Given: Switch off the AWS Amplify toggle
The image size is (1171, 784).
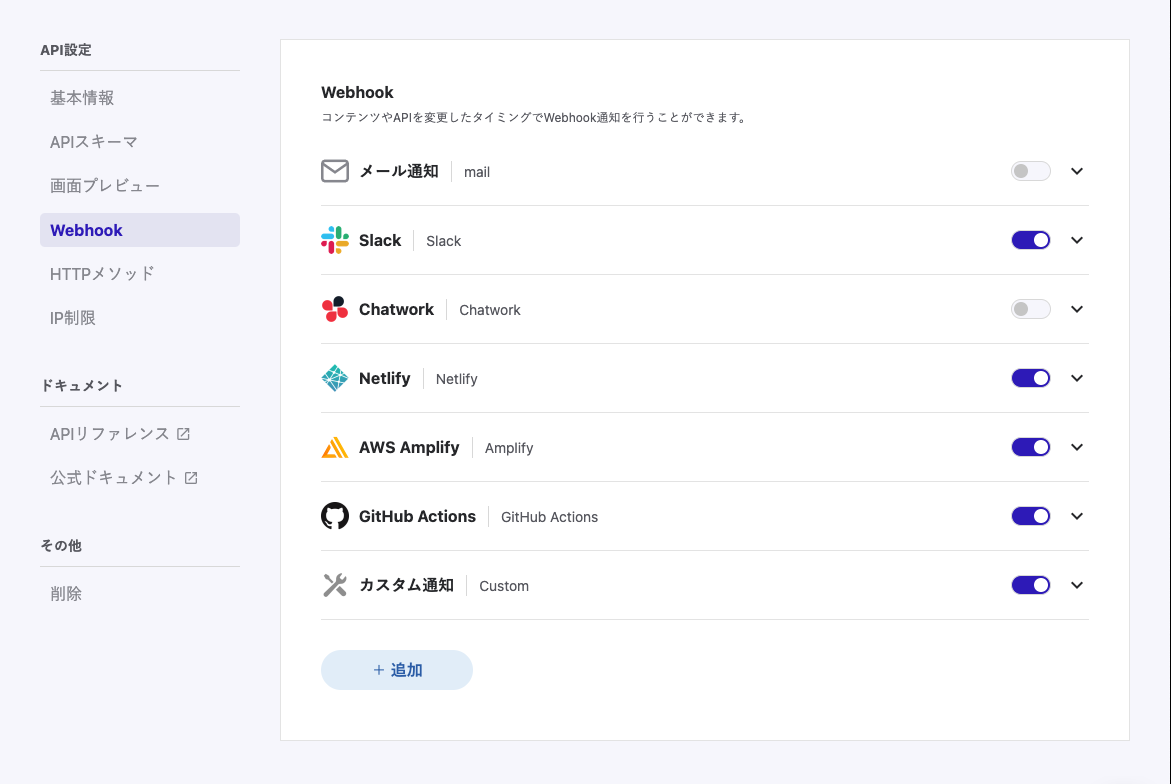Looking at the screenshot, I should point(1031,447).
